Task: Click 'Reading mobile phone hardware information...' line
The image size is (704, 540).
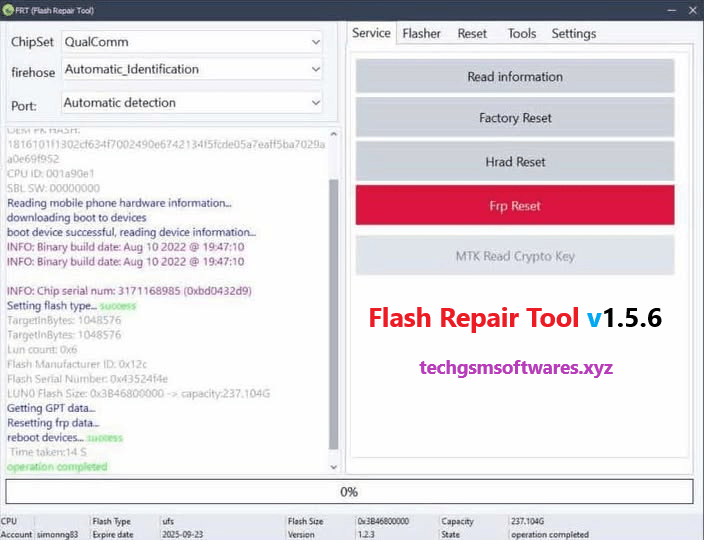Action: click(119, 203)
